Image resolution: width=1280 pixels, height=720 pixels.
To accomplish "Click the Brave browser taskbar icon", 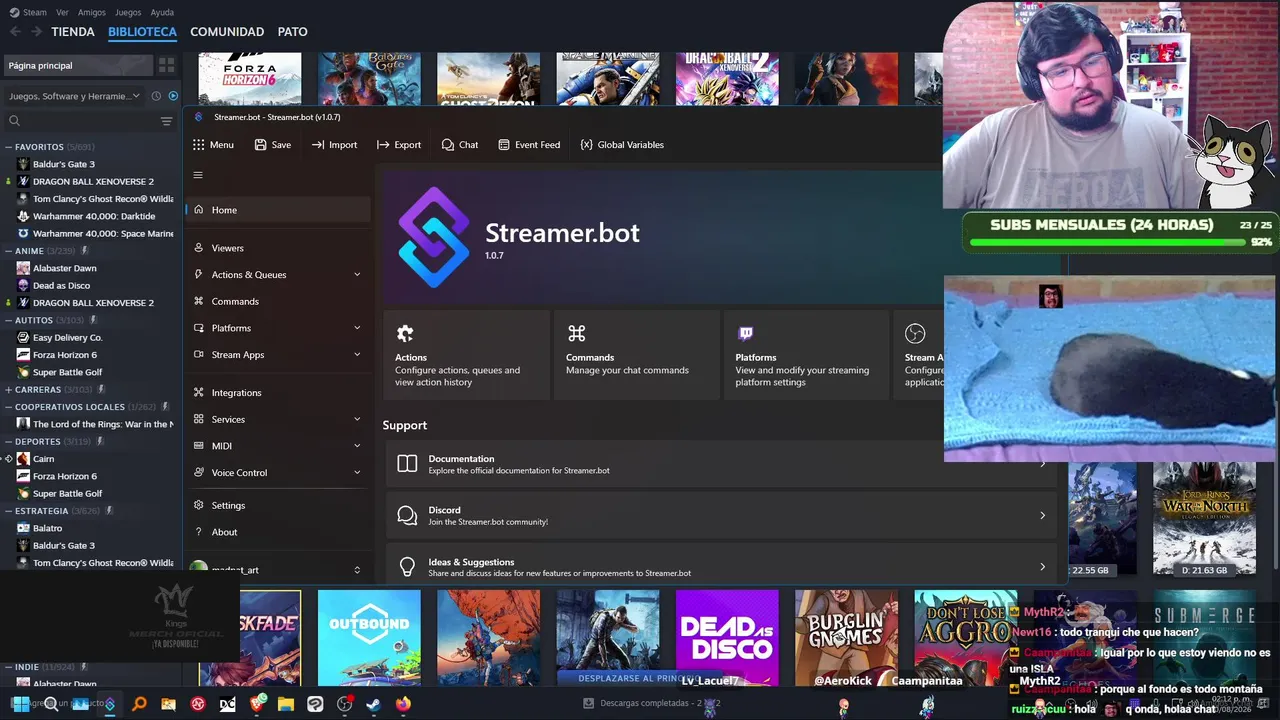I will 257,704.
